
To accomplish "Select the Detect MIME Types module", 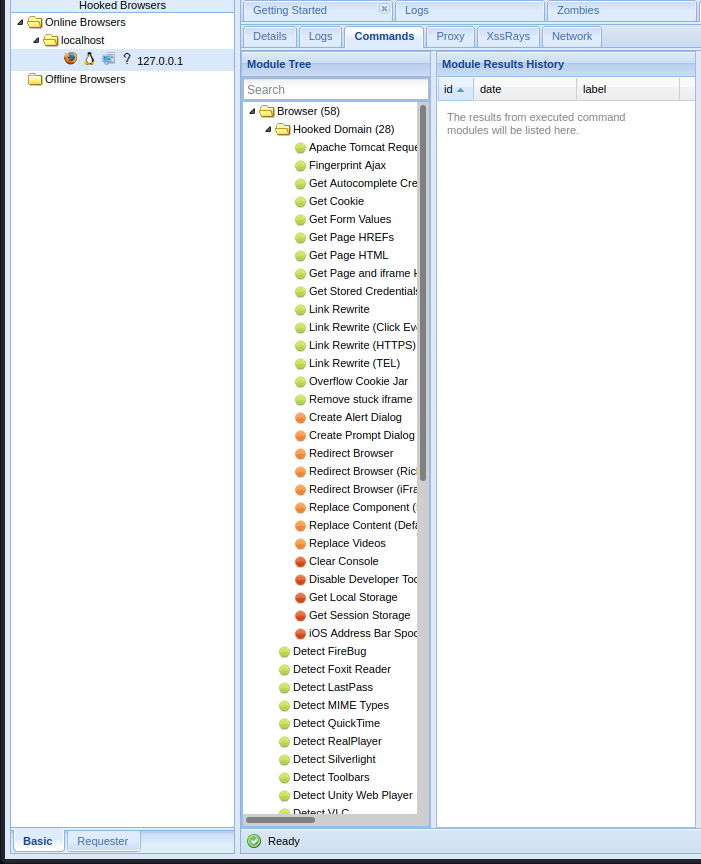I will coord(341,705).
